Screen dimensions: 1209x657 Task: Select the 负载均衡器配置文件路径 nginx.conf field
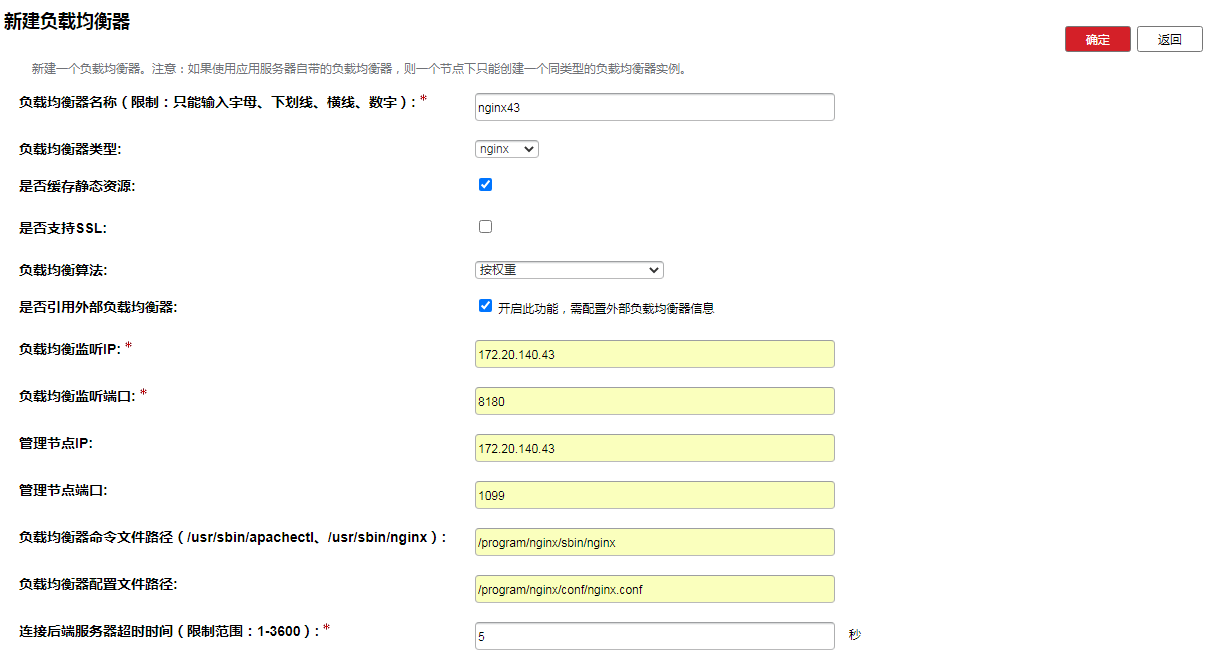tap(654, 589)
